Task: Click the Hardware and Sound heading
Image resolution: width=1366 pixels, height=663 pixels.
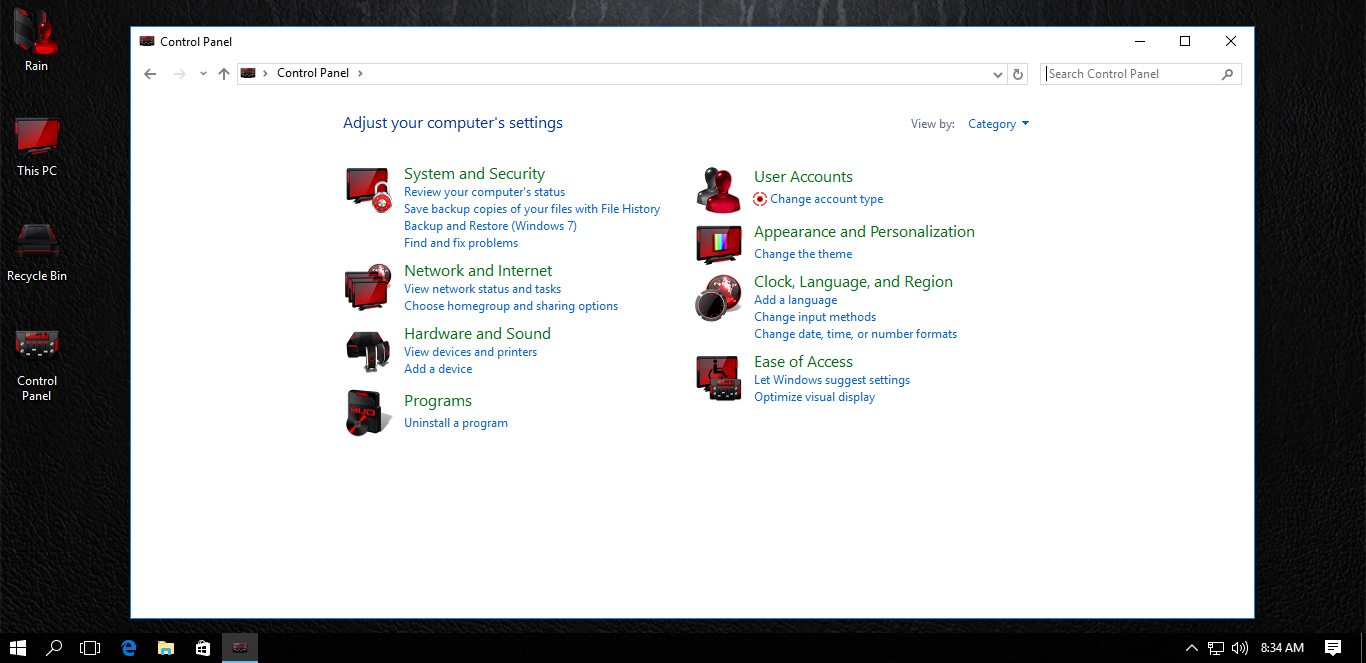Action: (x=477, y=334)
